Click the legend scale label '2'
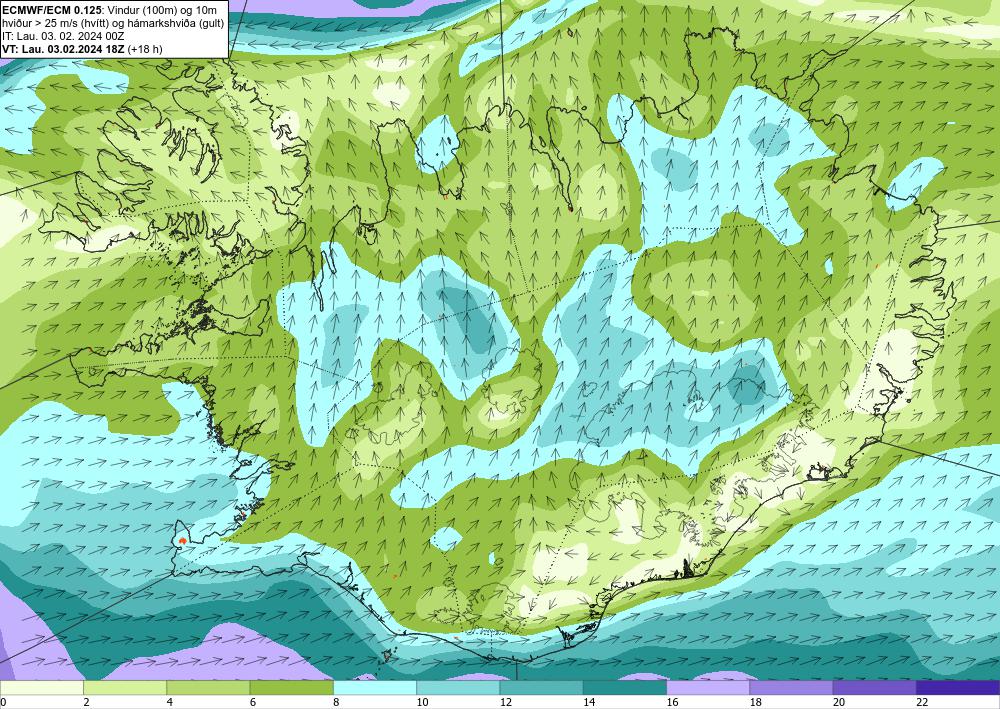 click(x=86, y=703)
